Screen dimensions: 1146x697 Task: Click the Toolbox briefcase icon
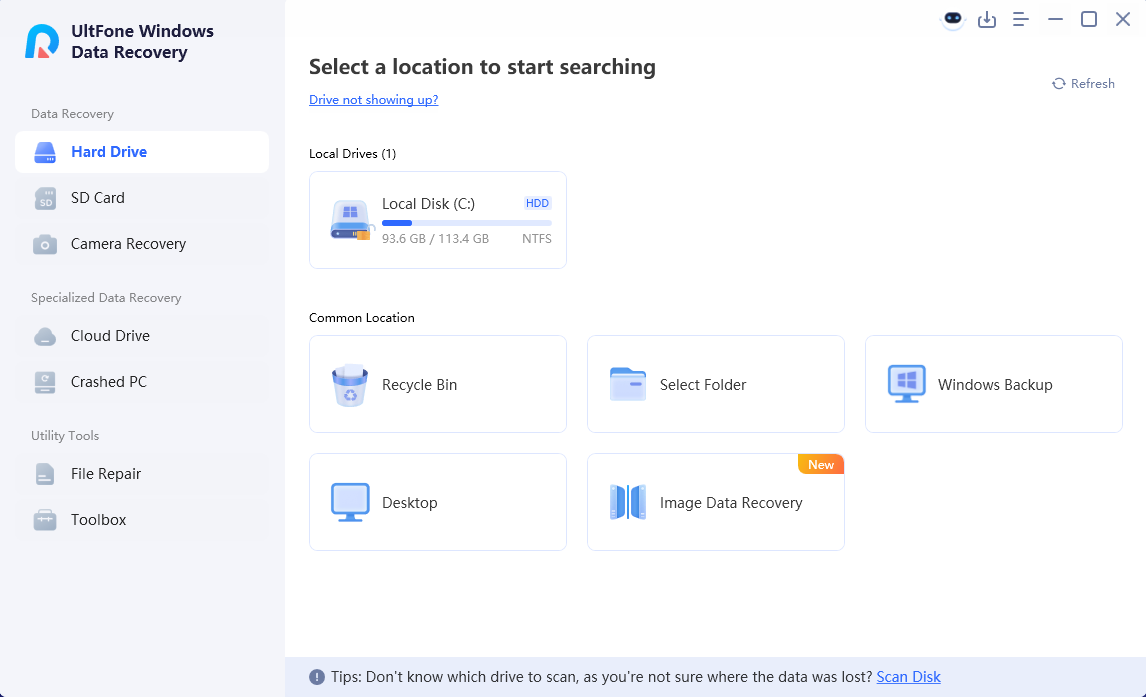(45, 520)
